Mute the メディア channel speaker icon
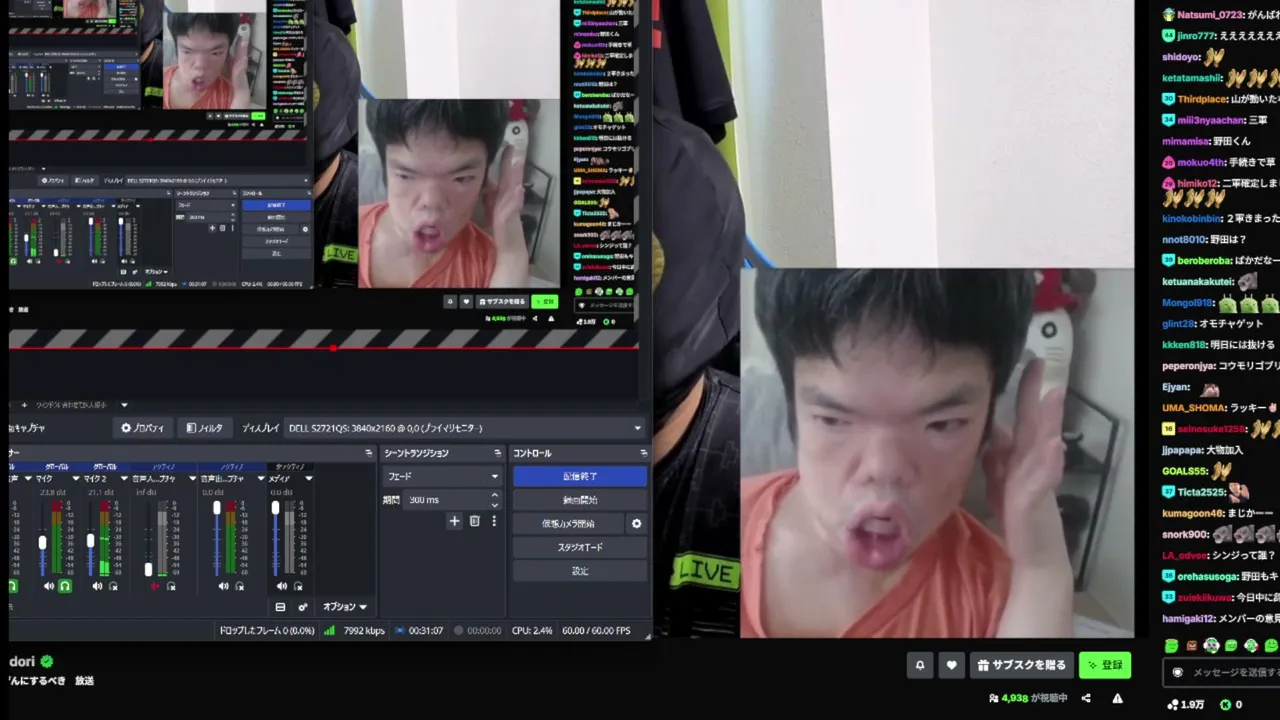This screenshot has height=720, width=1280. pyautogui.click(x=281, y=586)
